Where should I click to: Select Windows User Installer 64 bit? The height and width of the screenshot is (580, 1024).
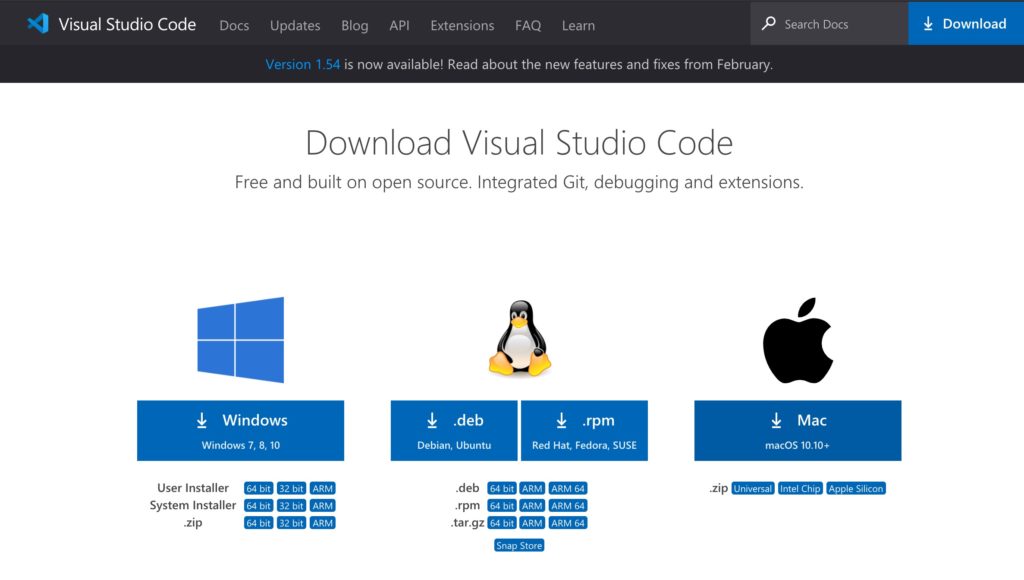258,489
